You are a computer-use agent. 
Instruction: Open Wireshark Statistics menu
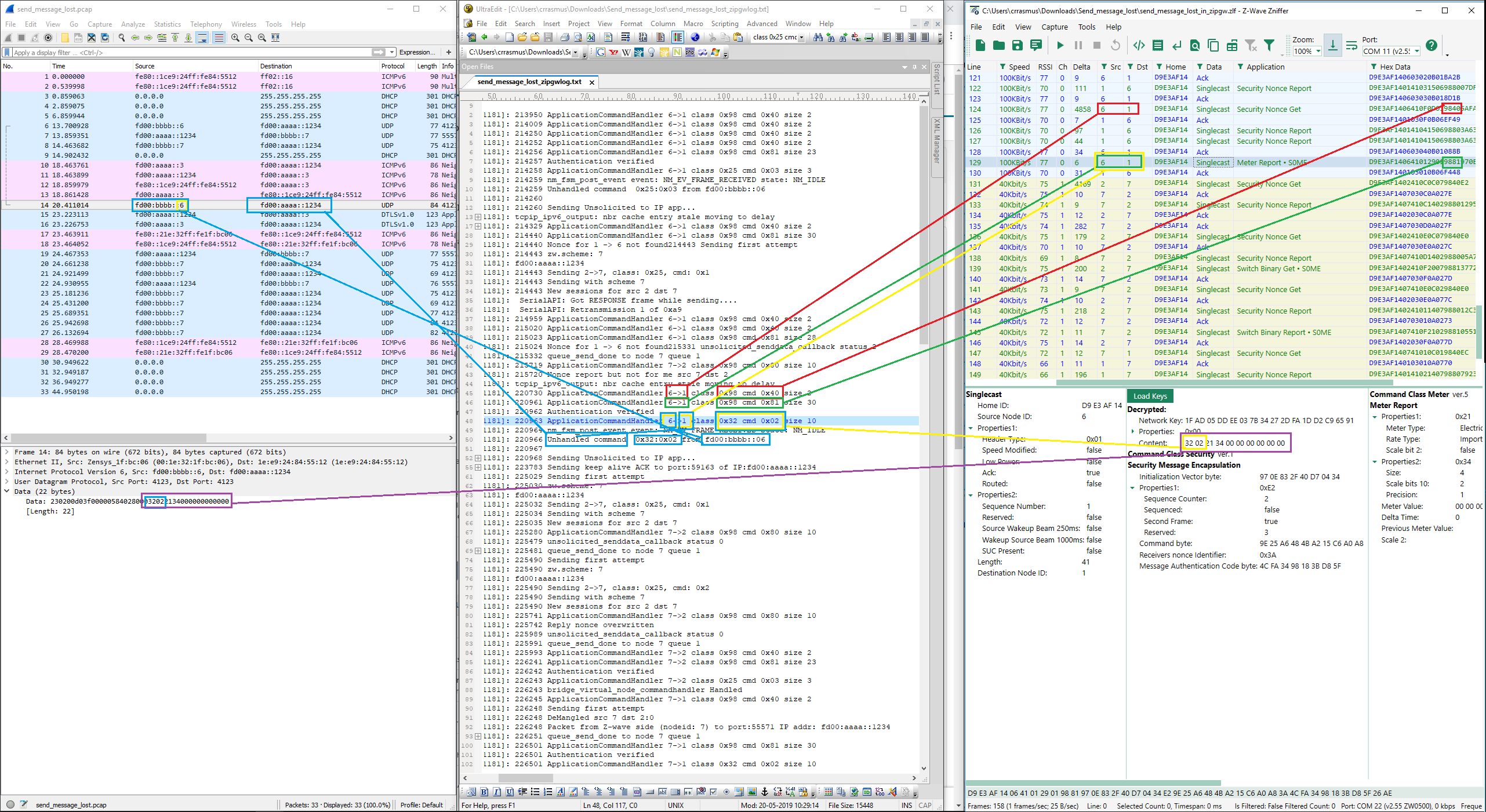[x=167, y=24]
